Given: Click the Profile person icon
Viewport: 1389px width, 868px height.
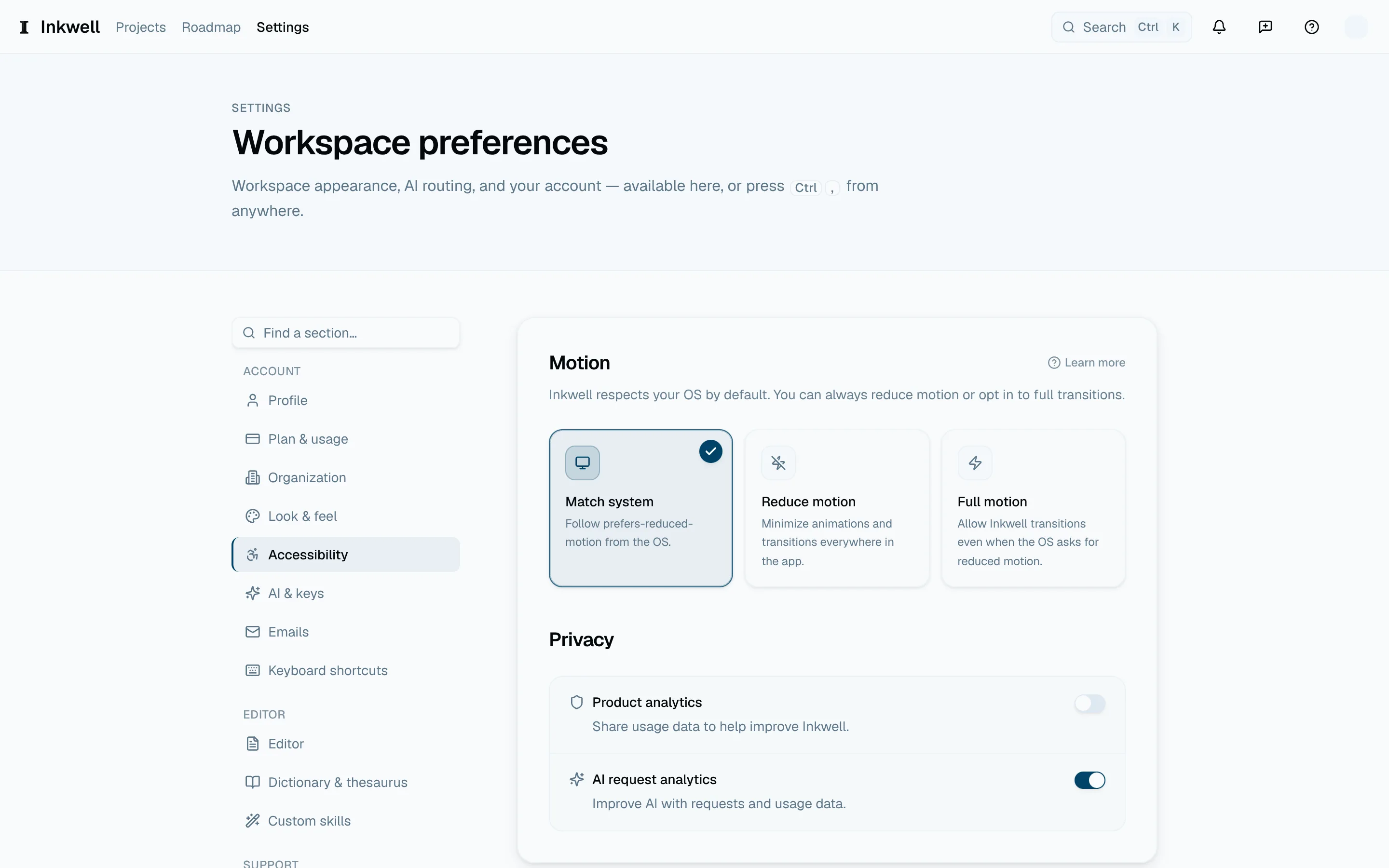Looking at the screenshot, I should click(x=253, y=400).
